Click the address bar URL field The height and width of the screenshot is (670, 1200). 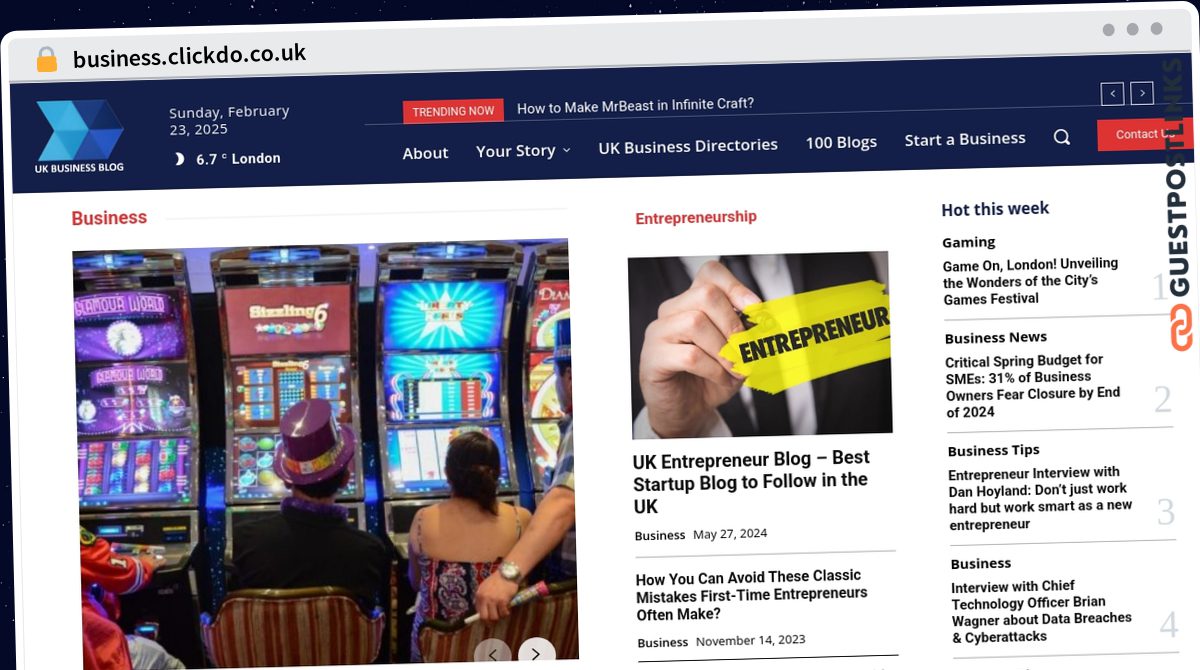click(190, 57)
